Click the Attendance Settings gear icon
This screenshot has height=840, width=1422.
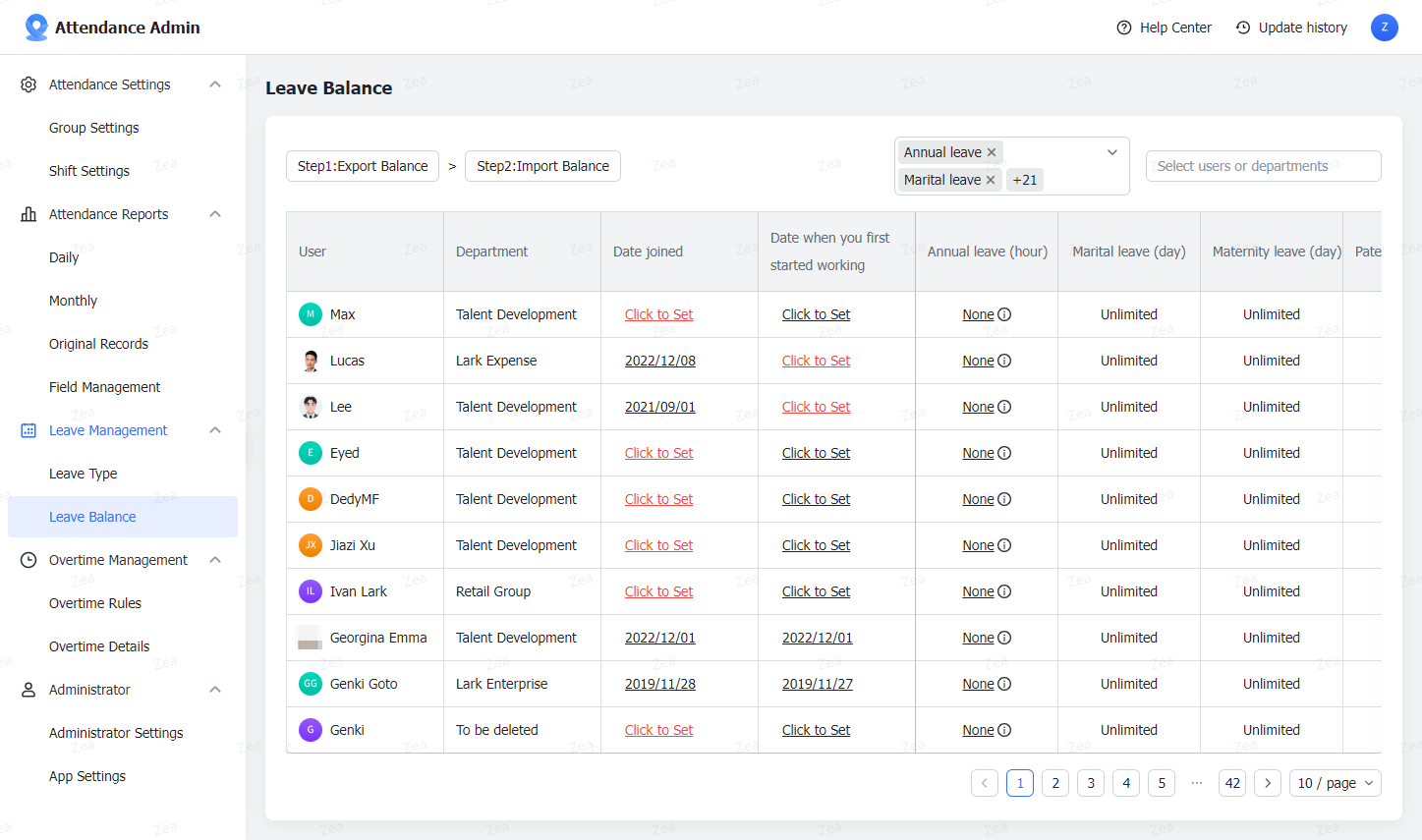pyautogui.click(x=29, y=84)
